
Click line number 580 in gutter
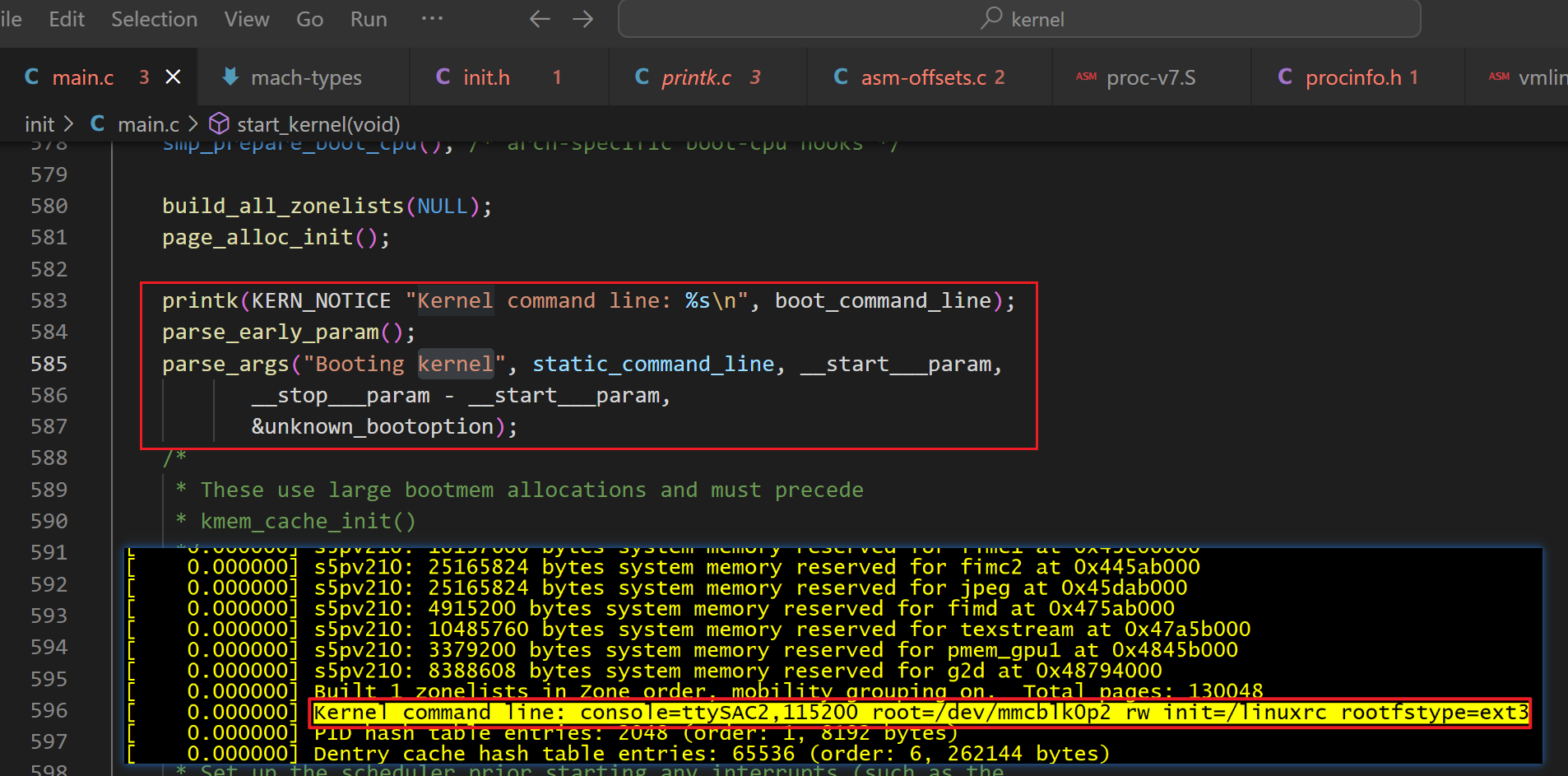pyautogui.click(x=49, y=206)
